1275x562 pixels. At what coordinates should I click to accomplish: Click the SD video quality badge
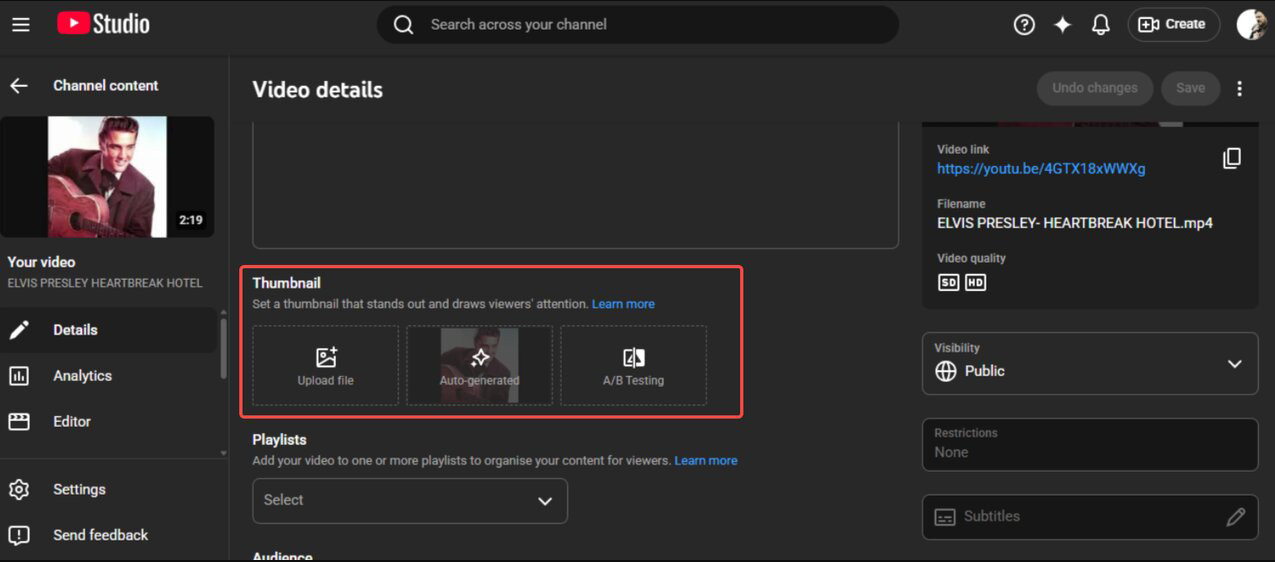point(948,283)
